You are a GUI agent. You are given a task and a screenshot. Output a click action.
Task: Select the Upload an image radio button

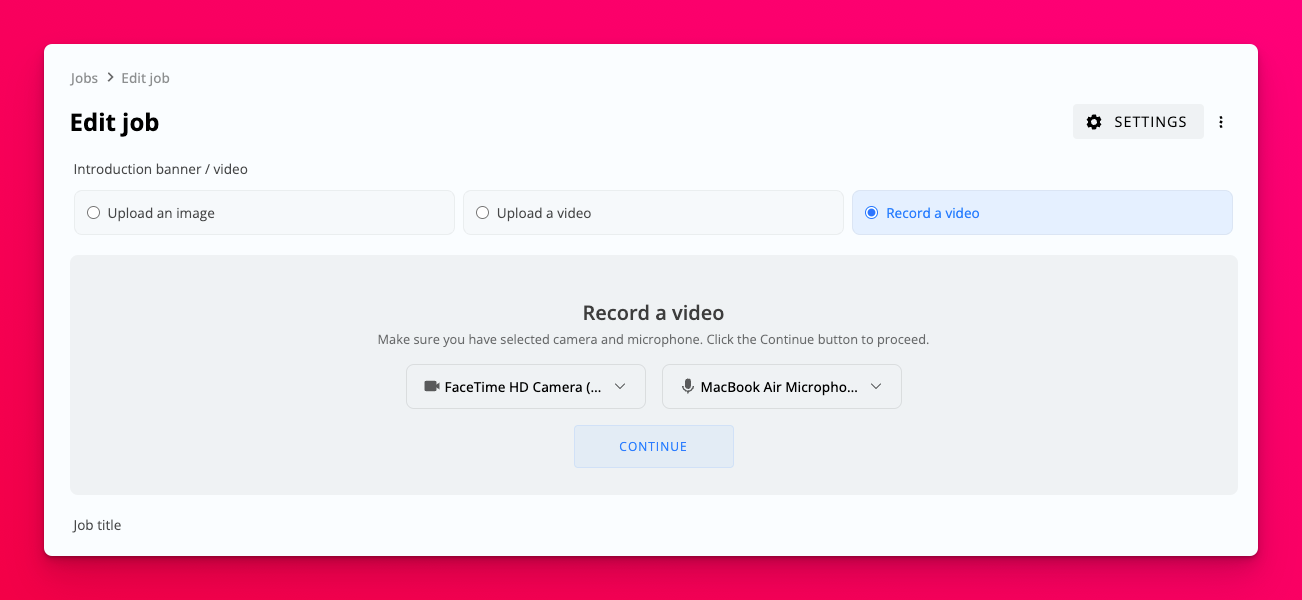click(94, 213)
